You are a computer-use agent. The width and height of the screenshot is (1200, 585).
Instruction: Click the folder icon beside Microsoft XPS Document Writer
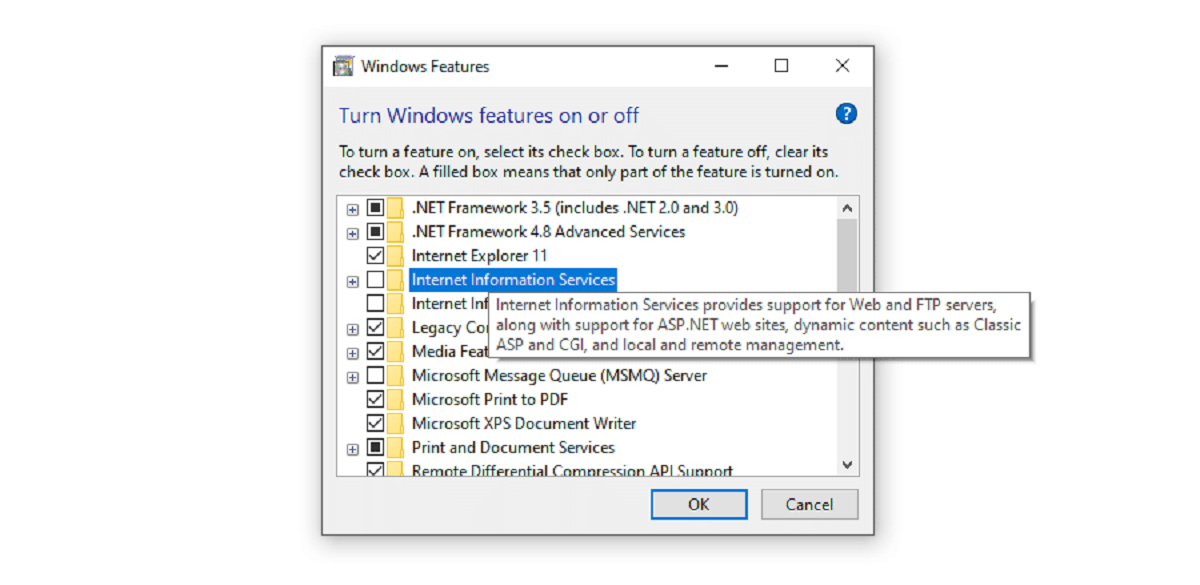[x=394, y=423]
